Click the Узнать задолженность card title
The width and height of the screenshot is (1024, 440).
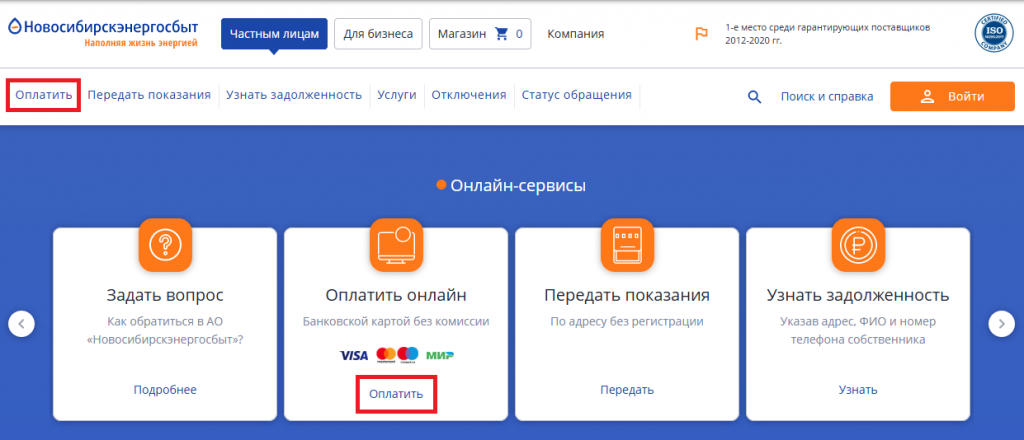tap(858, 296)
